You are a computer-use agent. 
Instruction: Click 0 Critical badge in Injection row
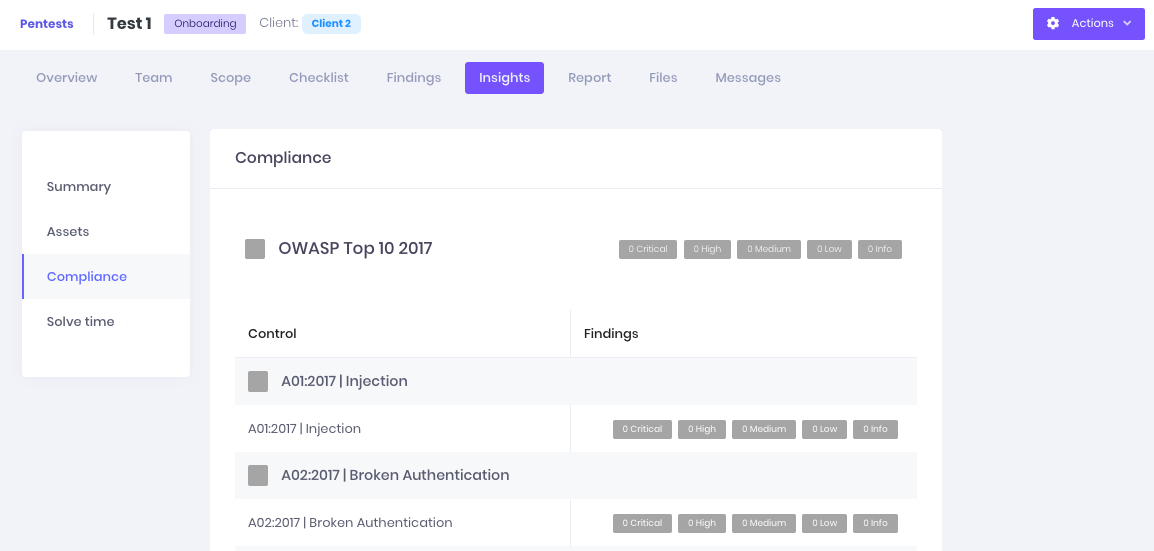642,430
